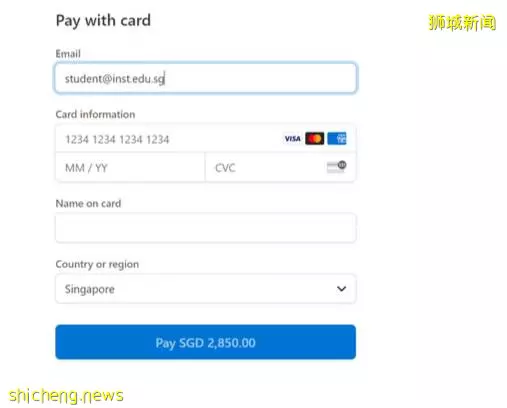The height and width of the screenshot is (408, 507).
Task: Click the country dropdown chevron arrow
Action: coord(341,289)
